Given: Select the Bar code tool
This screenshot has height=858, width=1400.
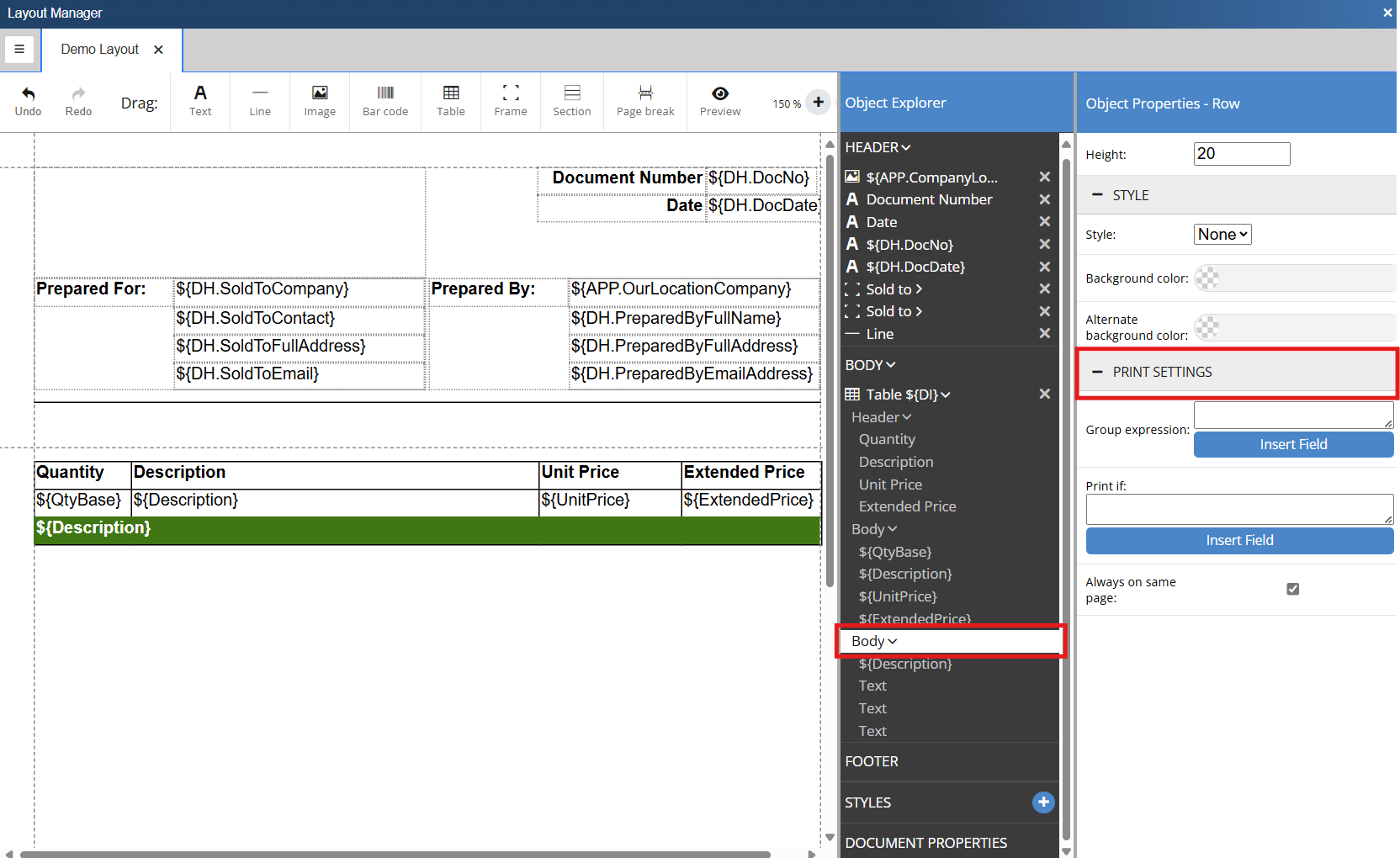Looking at the screenshot, I should (x=385, y=101).
